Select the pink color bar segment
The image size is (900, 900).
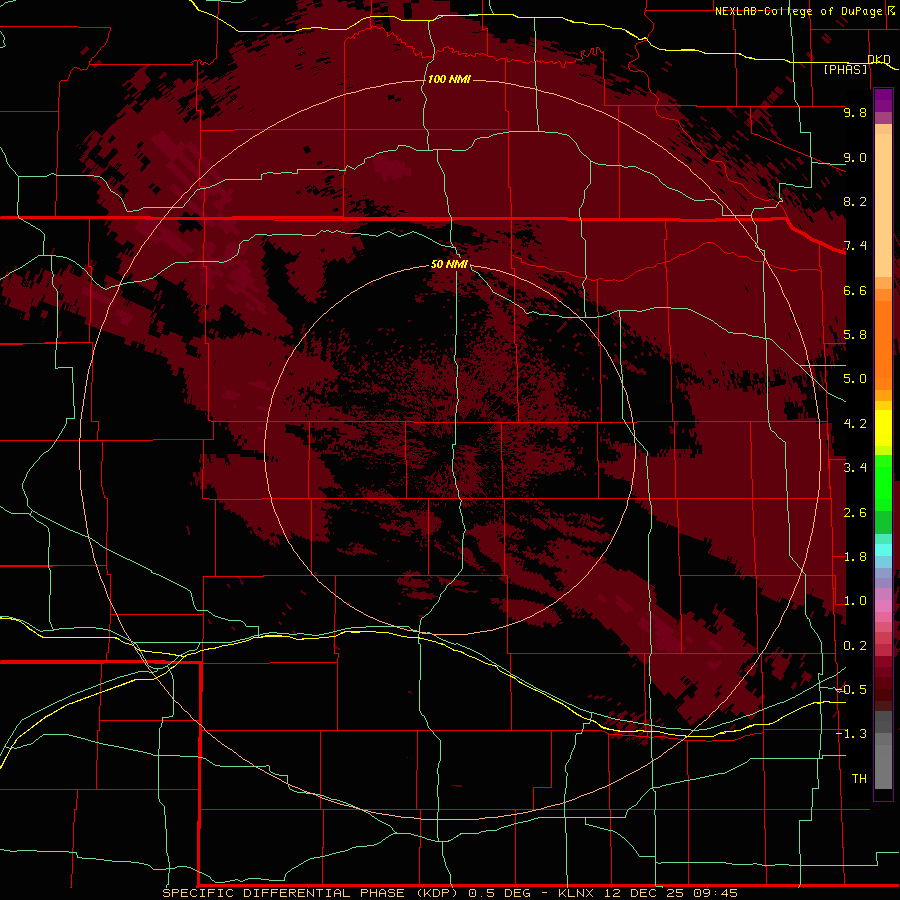coord(883,606)
